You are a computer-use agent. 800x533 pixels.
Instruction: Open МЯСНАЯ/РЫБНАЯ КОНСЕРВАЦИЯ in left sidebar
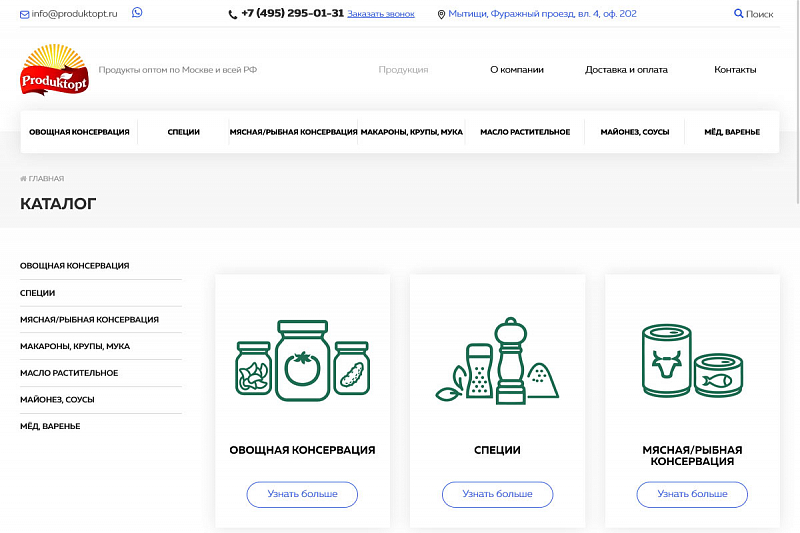[89, 320]
